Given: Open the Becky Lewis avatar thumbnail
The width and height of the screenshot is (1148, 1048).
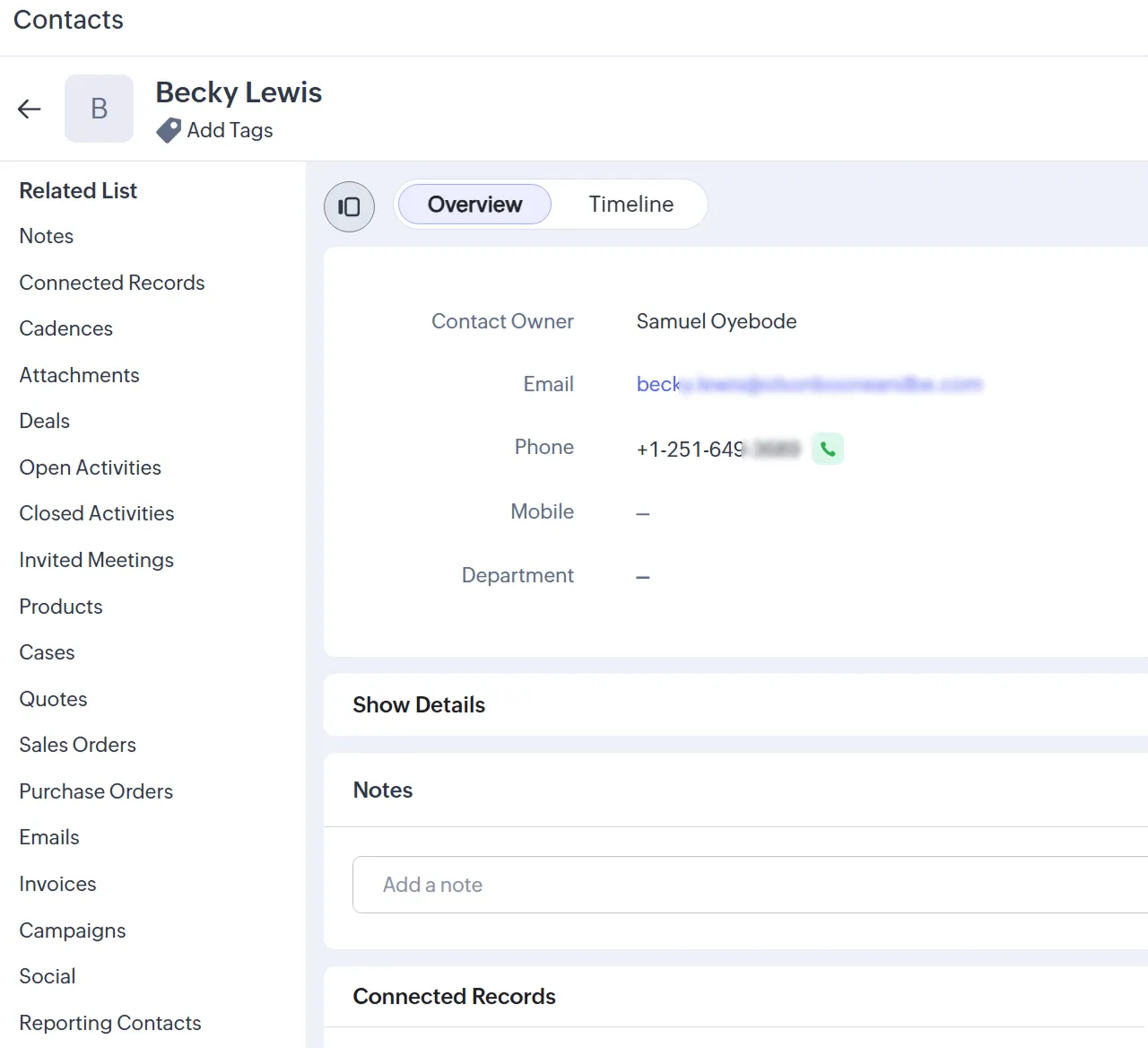Looking at the screenshot, I should click(99, 109).
